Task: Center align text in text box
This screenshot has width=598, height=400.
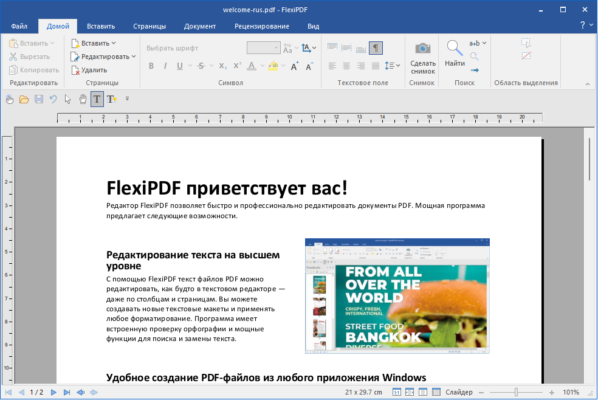Action: click(x=346, y=66)
